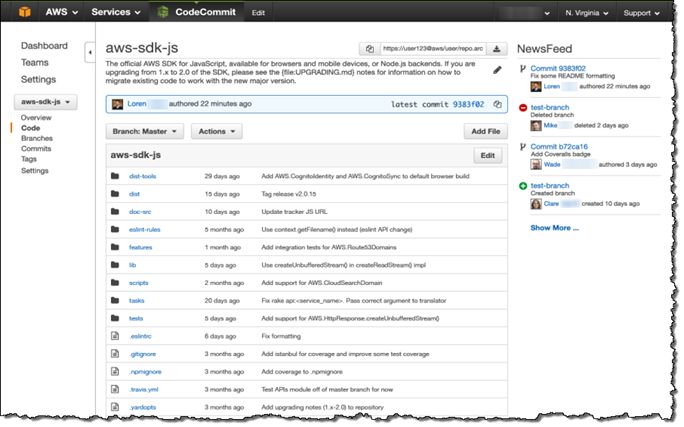Image resolution: width=684 pixels, height=427 pixels.
Task: Go to Dashboard in sidebar
Action: 44,46
